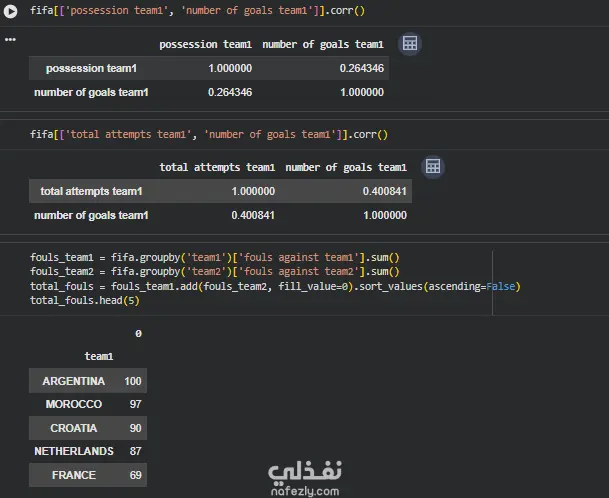The height and width of the screenshot is (498, 609).
Task: Click the 0.264346 value in goals row
Action: pyautogui.click(x=230, y=92)
